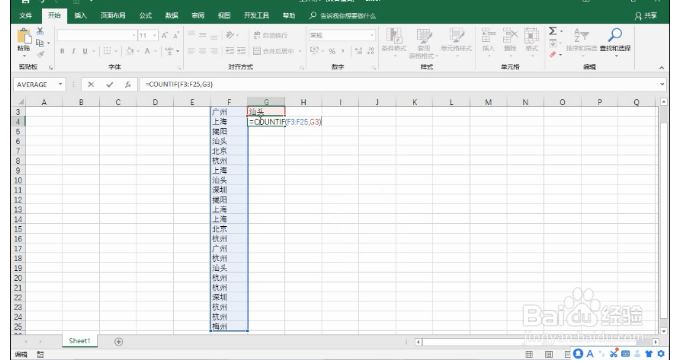The height and width of the screenshot is (361, 681).
Task: Click the Font Color A icon
Action: [x=147, y=51]
